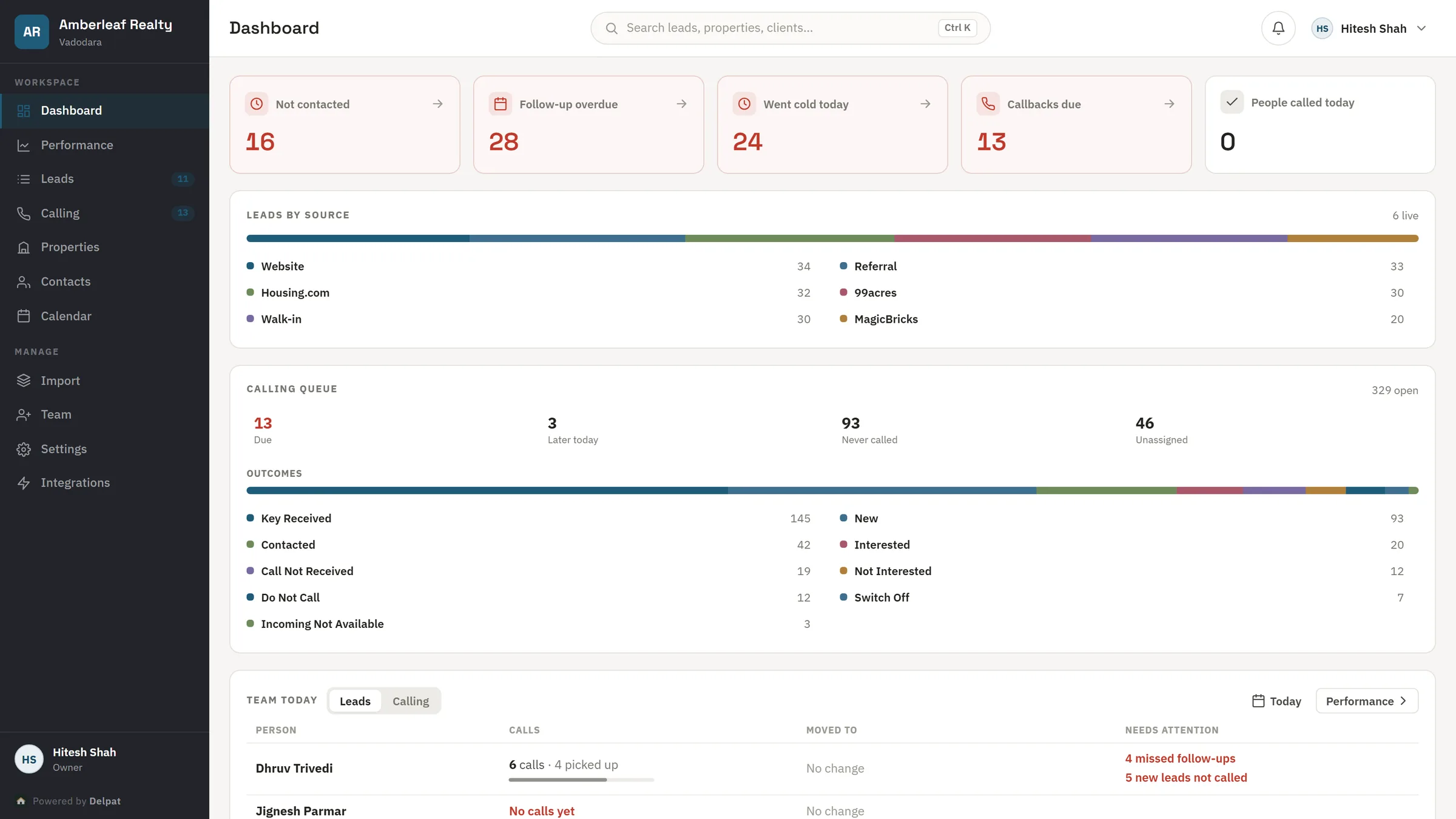Click the Went cold today clock icon
The image size is (1456, 819).
(x=744, y=104)
